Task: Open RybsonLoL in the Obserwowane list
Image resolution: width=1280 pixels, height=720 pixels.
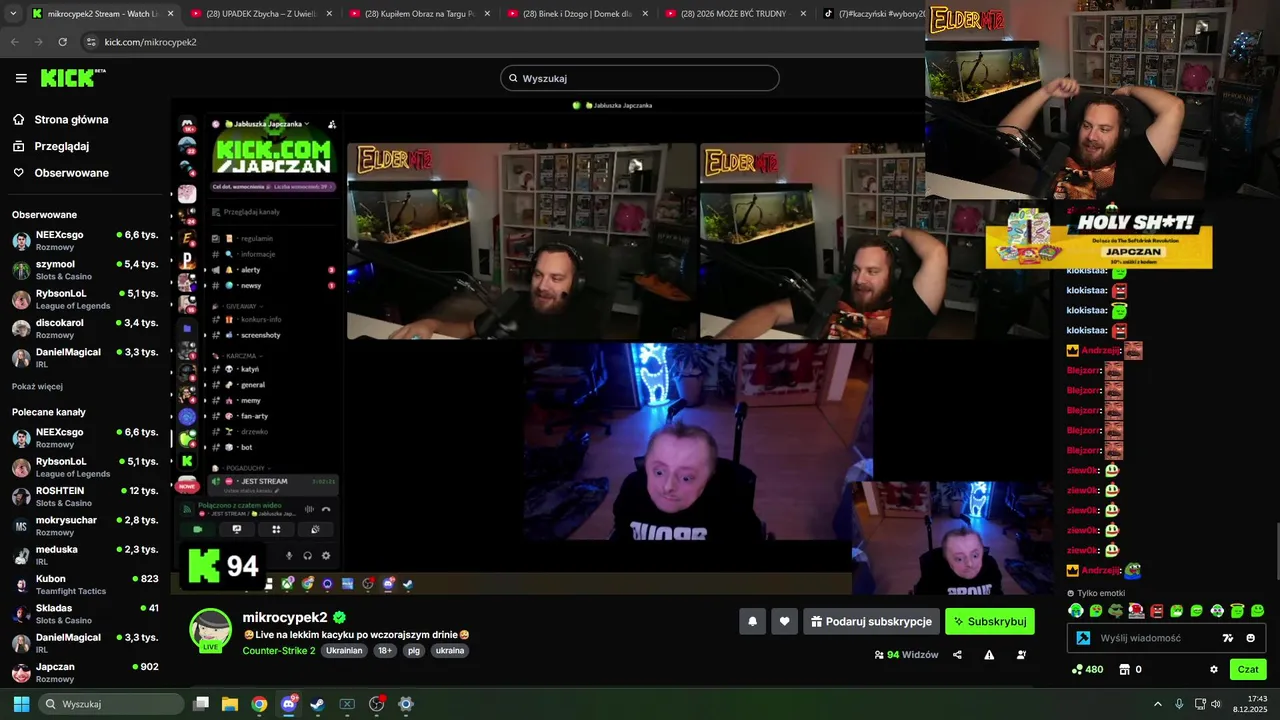Action: click(85, 299)
